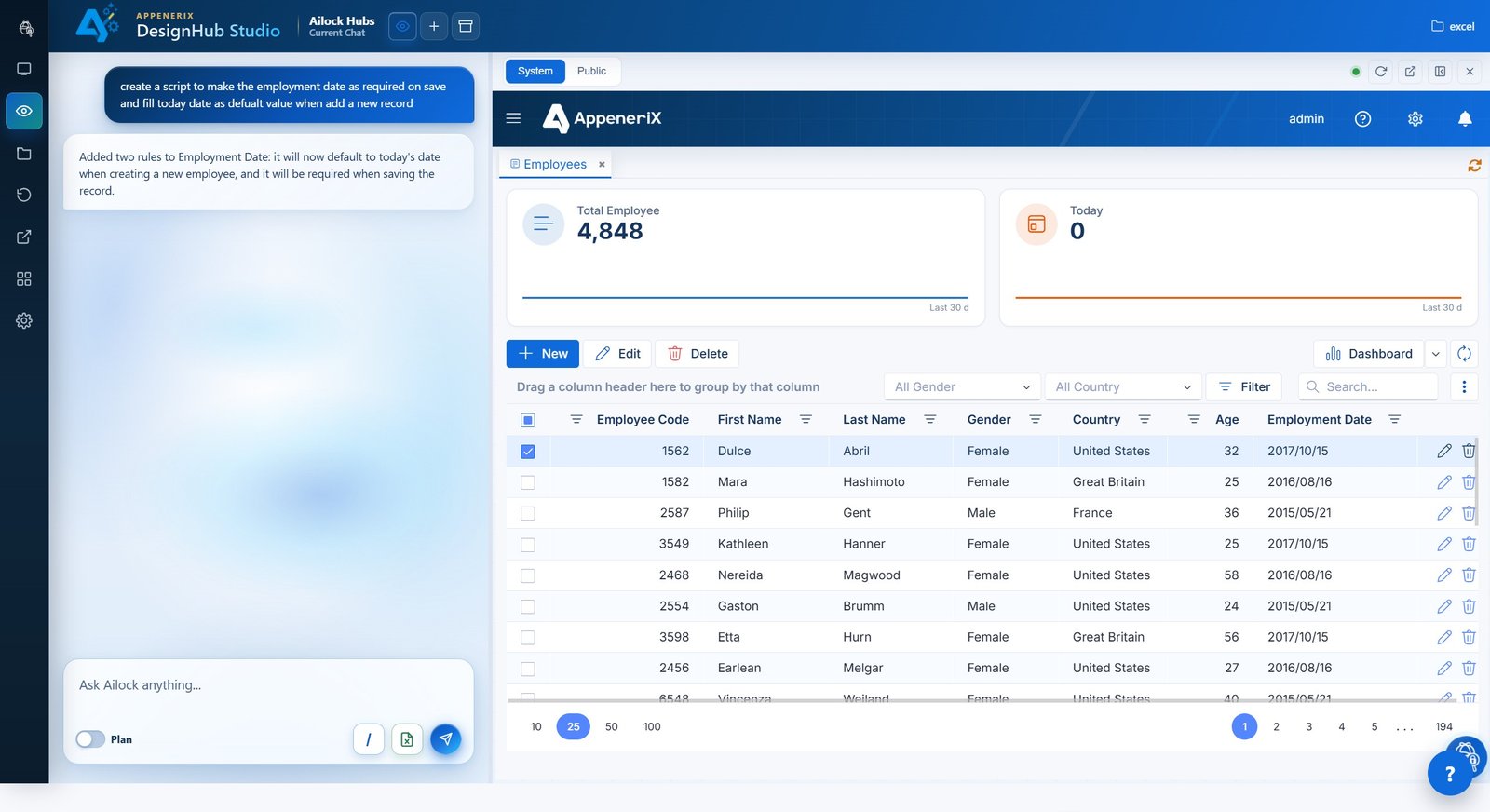Select the highlighted eye preview sidebar icon

click(x=24, y=111)
